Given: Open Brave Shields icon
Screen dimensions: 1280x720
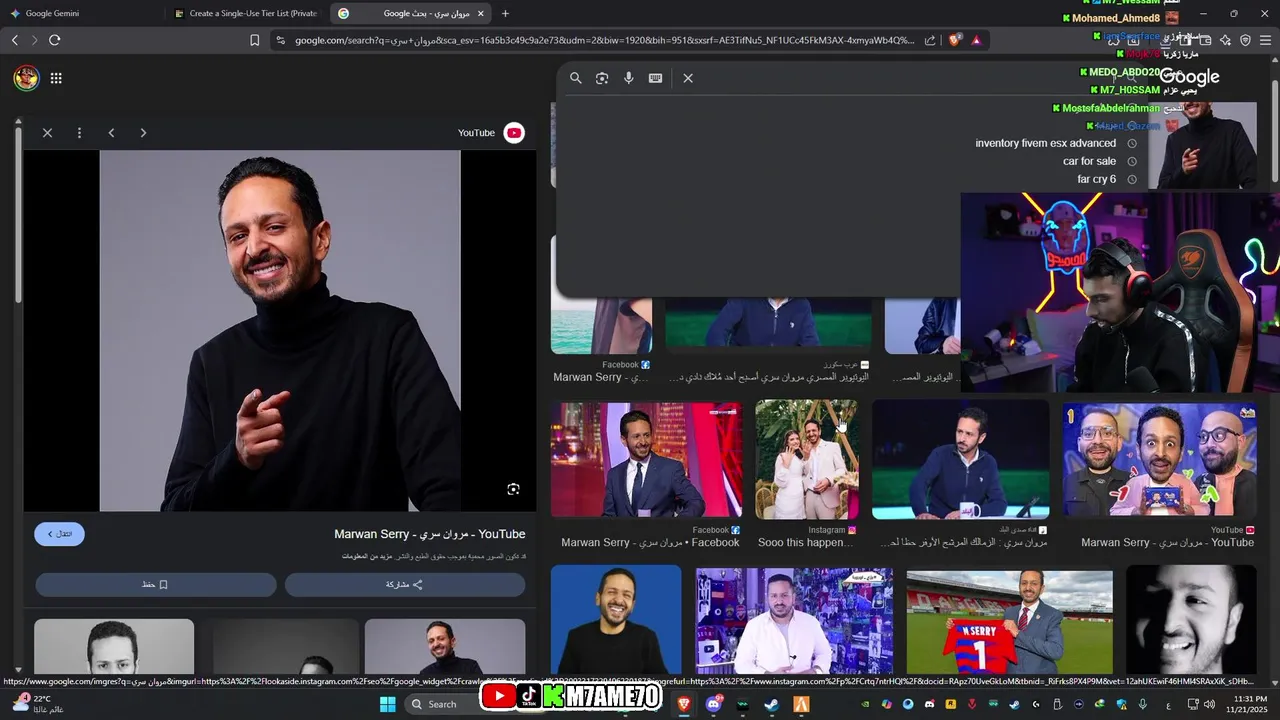Looking at the screenshot, I should coord(955,40).
